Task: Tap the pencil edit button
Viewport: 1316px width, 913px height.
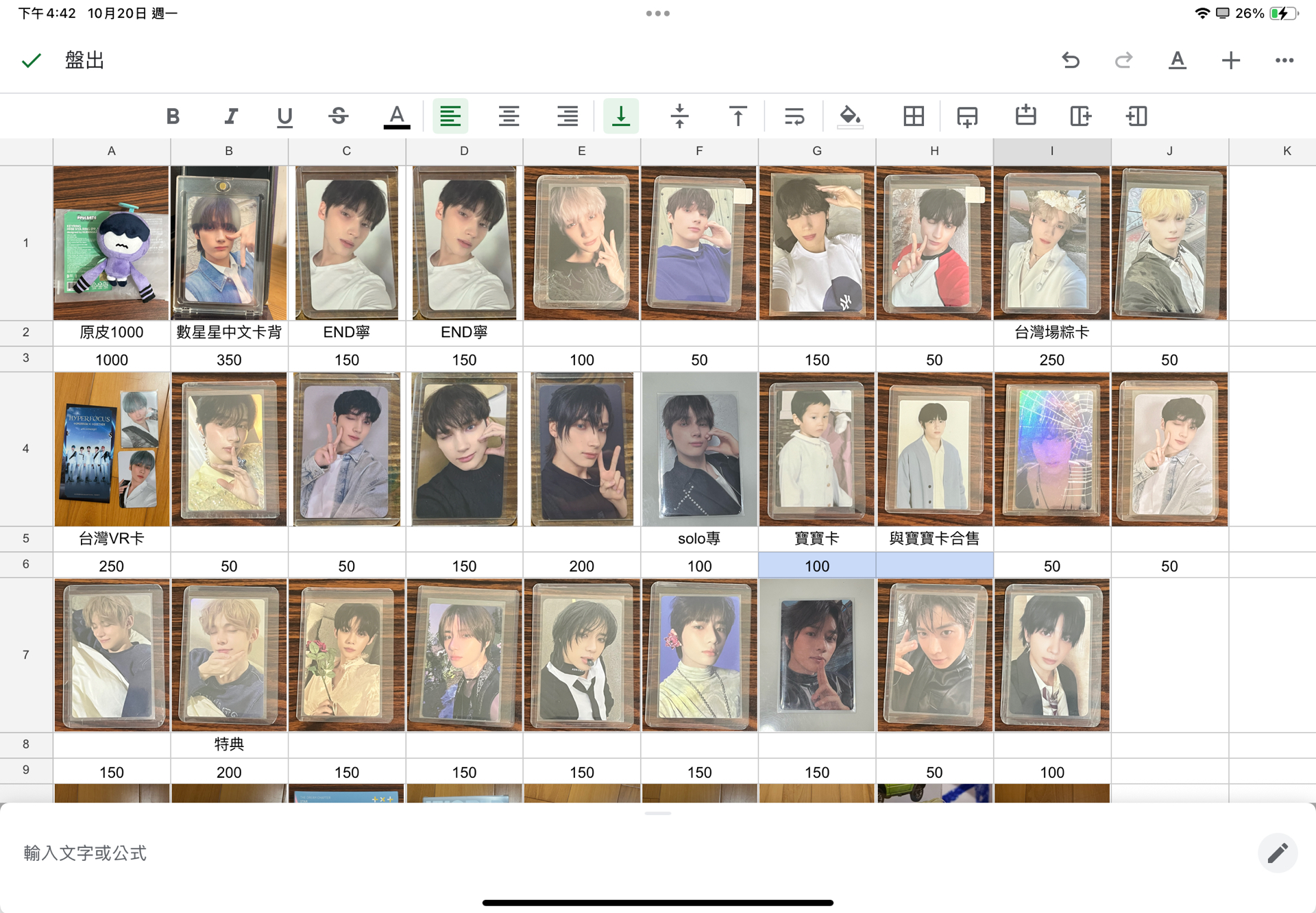Action: [x=1277, y=853]
